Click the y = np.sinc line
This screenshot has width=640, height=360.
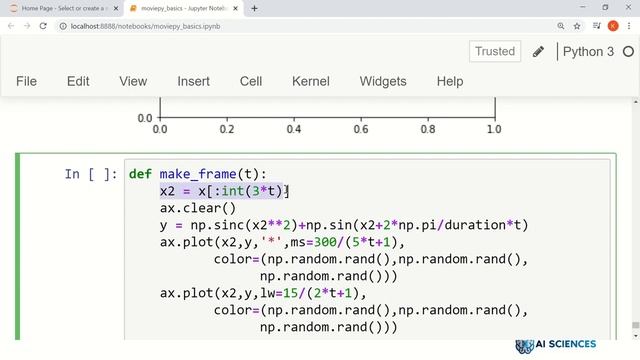tap(344, 225)
